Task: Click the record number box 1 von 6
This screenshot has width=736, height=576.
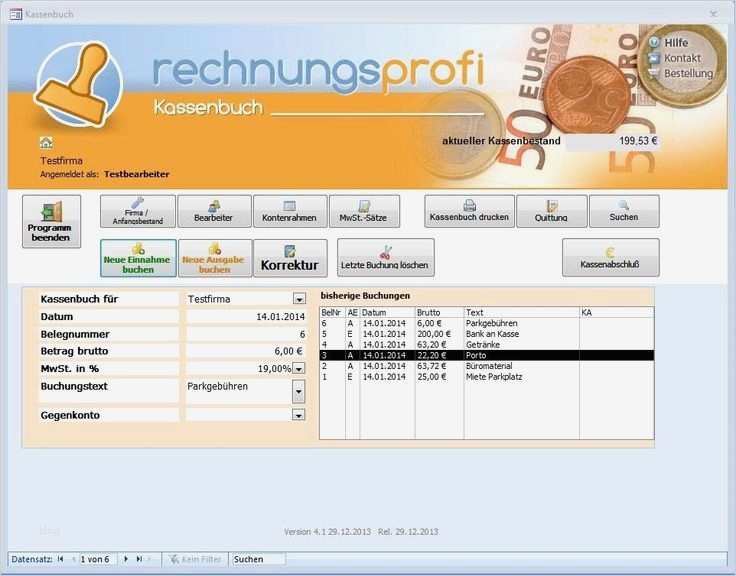Action: [96, 559]
